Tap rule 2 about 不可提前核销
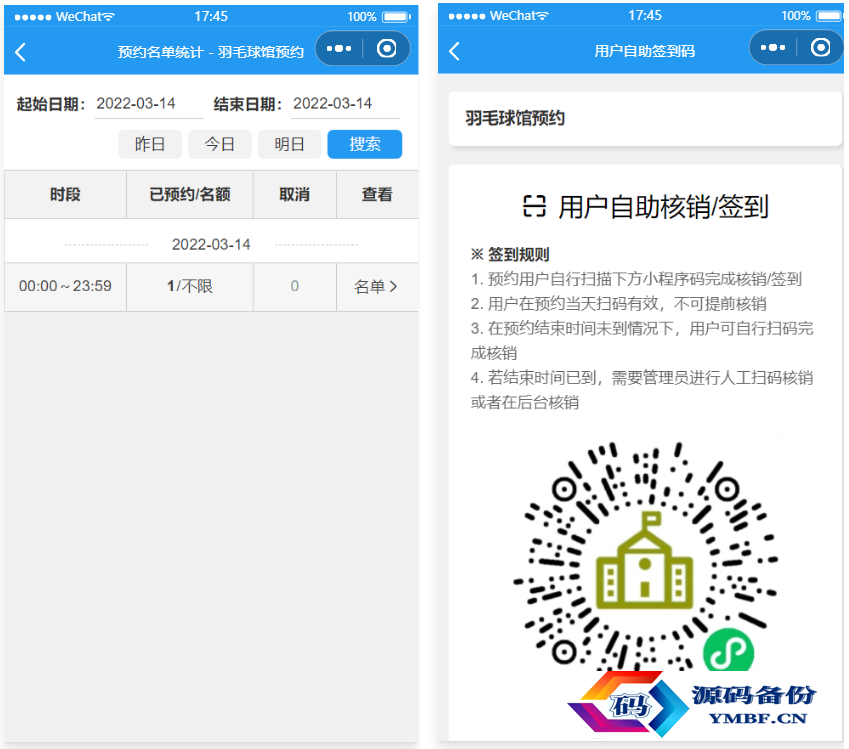The height and width of the screenshot is (749, 849). (x=618, y=303)
